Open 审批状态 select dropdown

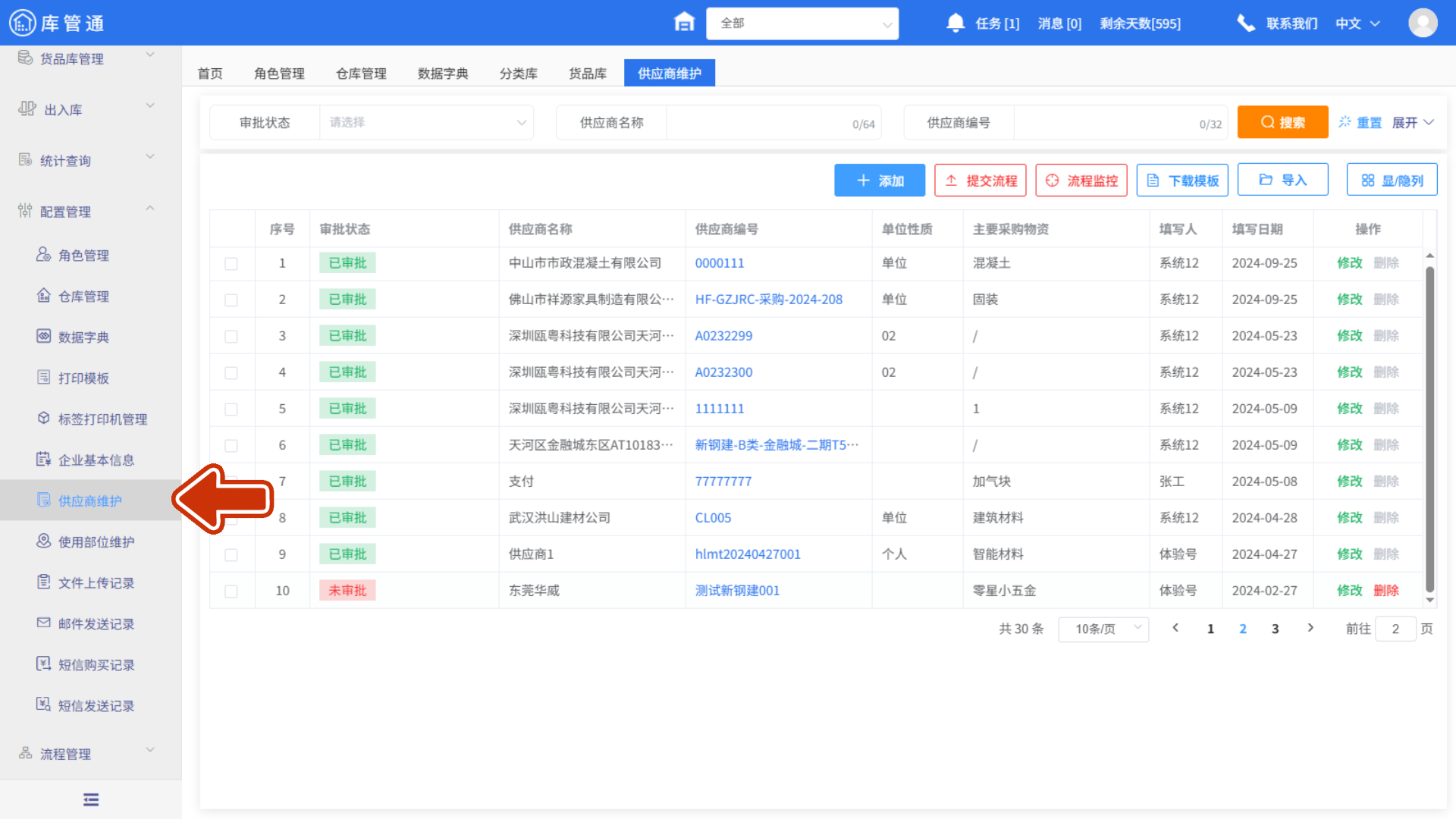coord(427,122)
